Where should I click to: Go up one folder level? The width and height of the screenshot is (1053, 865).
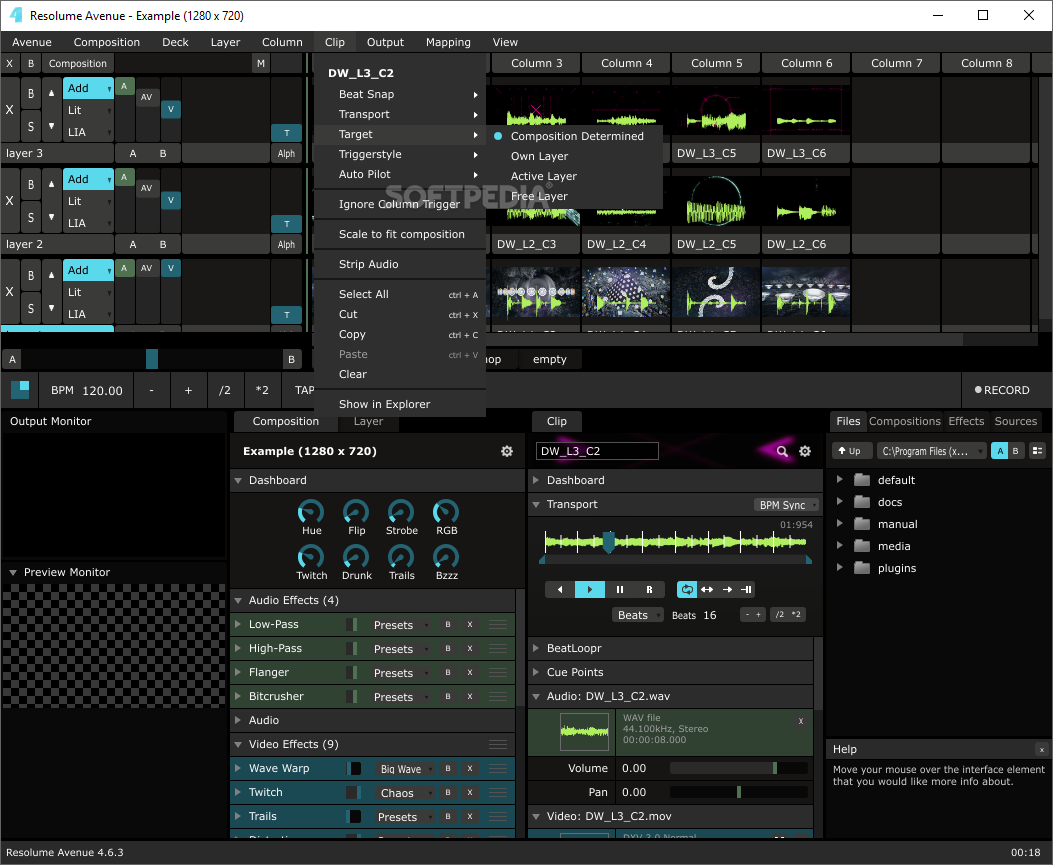click(851, 451)
